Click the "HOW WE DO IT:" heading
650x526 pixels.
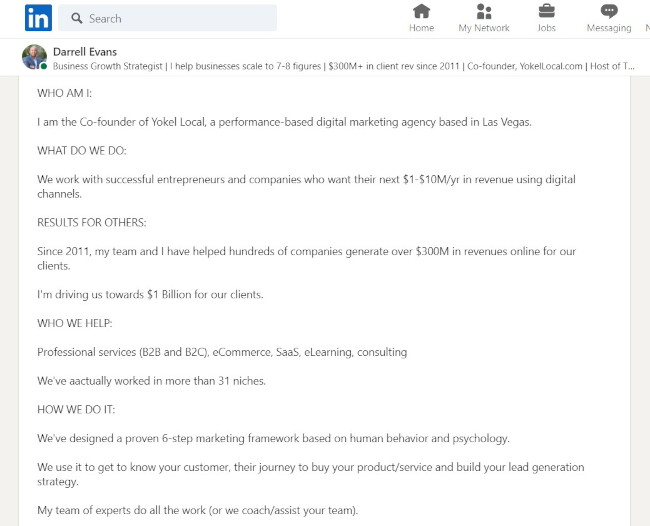coord(76,409)
